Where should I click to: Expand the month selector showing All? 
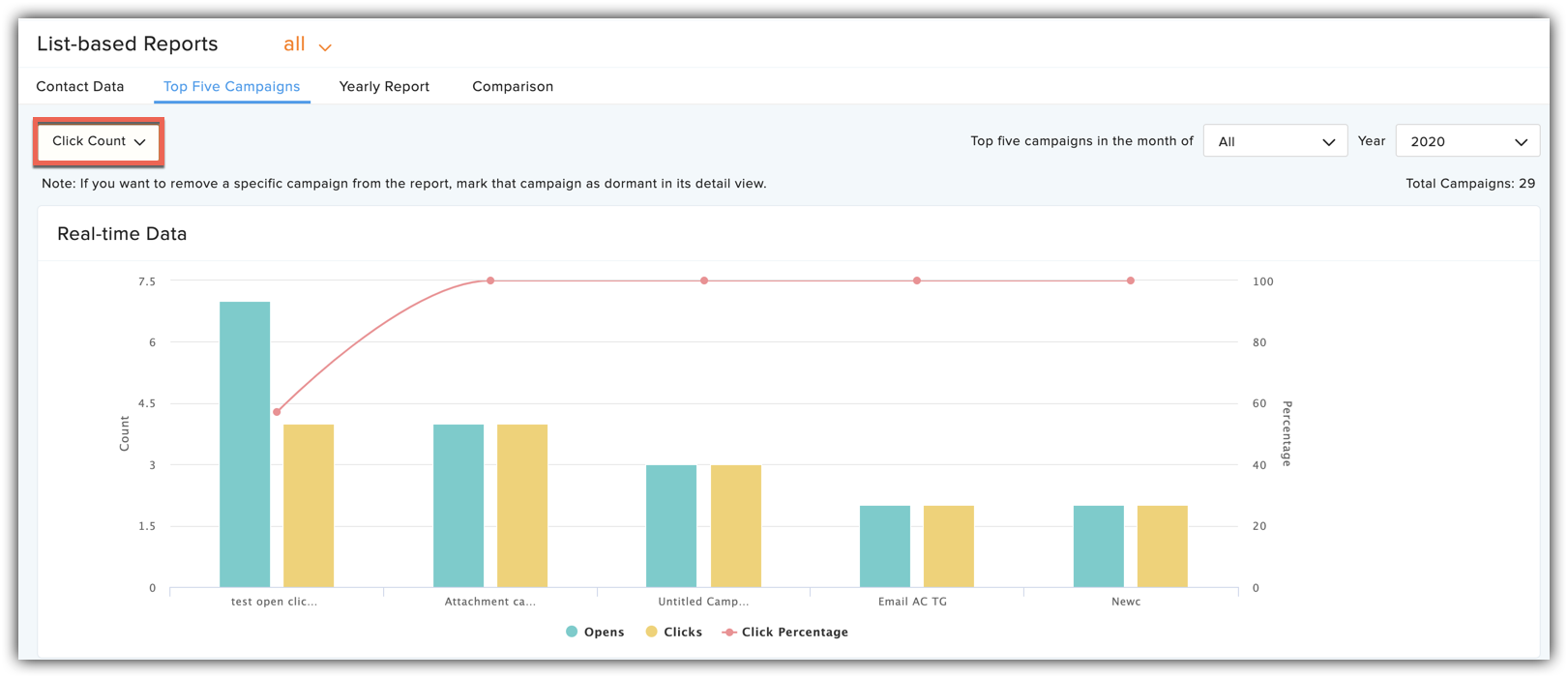point(1275,141)
